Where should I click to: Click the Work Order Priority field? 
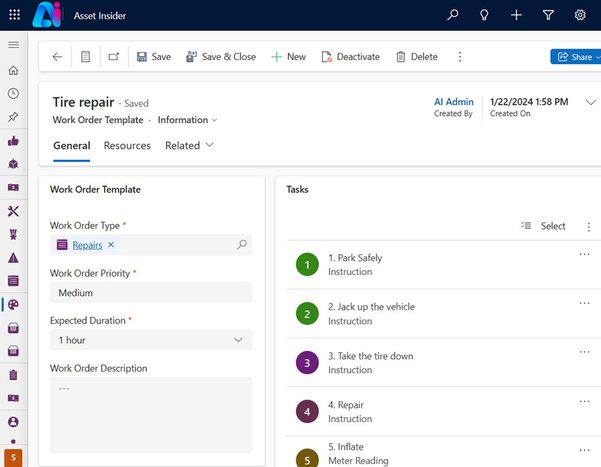[x=151, y=293]
